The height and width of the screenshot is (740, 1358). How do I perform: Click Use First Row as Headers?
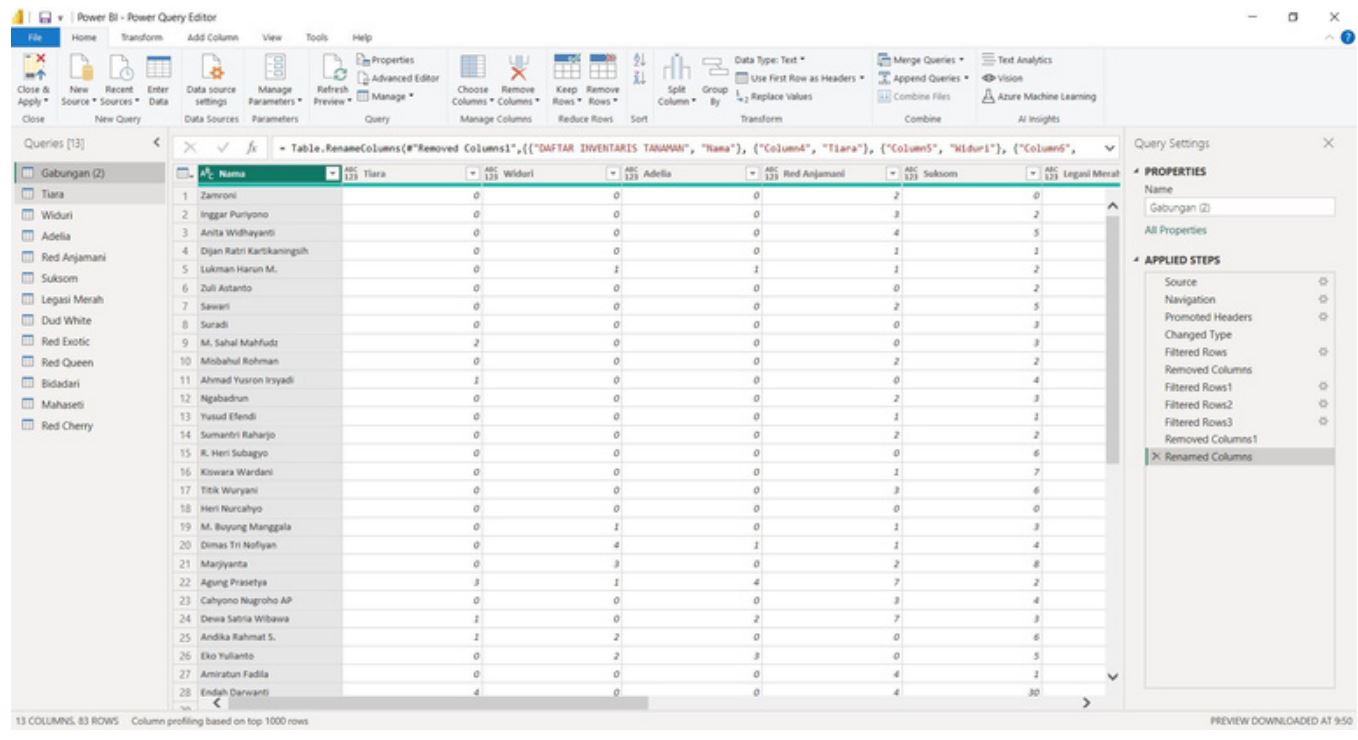pos(799,78)
